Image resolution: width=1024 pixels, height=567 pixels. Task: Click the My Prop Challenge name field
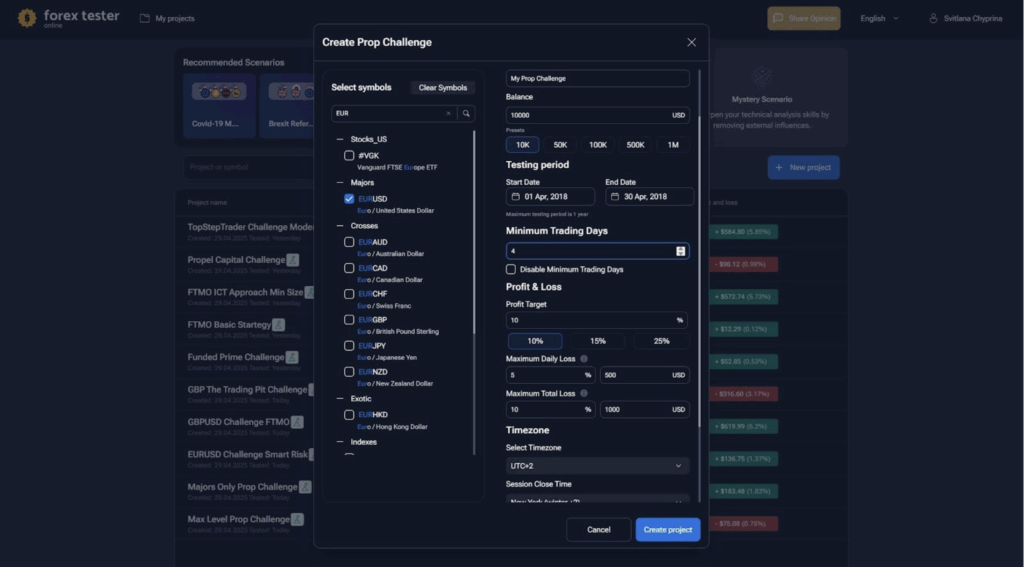(x=598, y=78)
